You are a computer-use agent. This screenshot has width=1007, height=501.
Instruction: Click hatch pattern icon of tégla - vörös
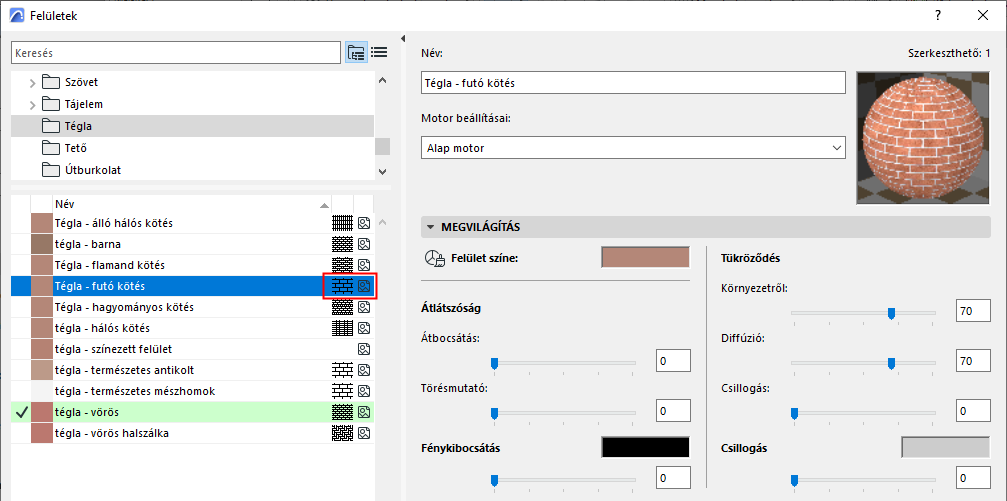click(342, 412)
